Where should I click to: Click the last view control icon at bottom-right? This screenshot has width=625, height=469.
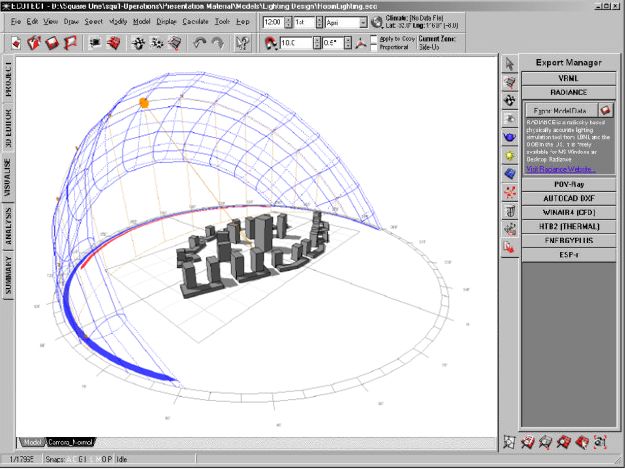[x=600, y=442]
